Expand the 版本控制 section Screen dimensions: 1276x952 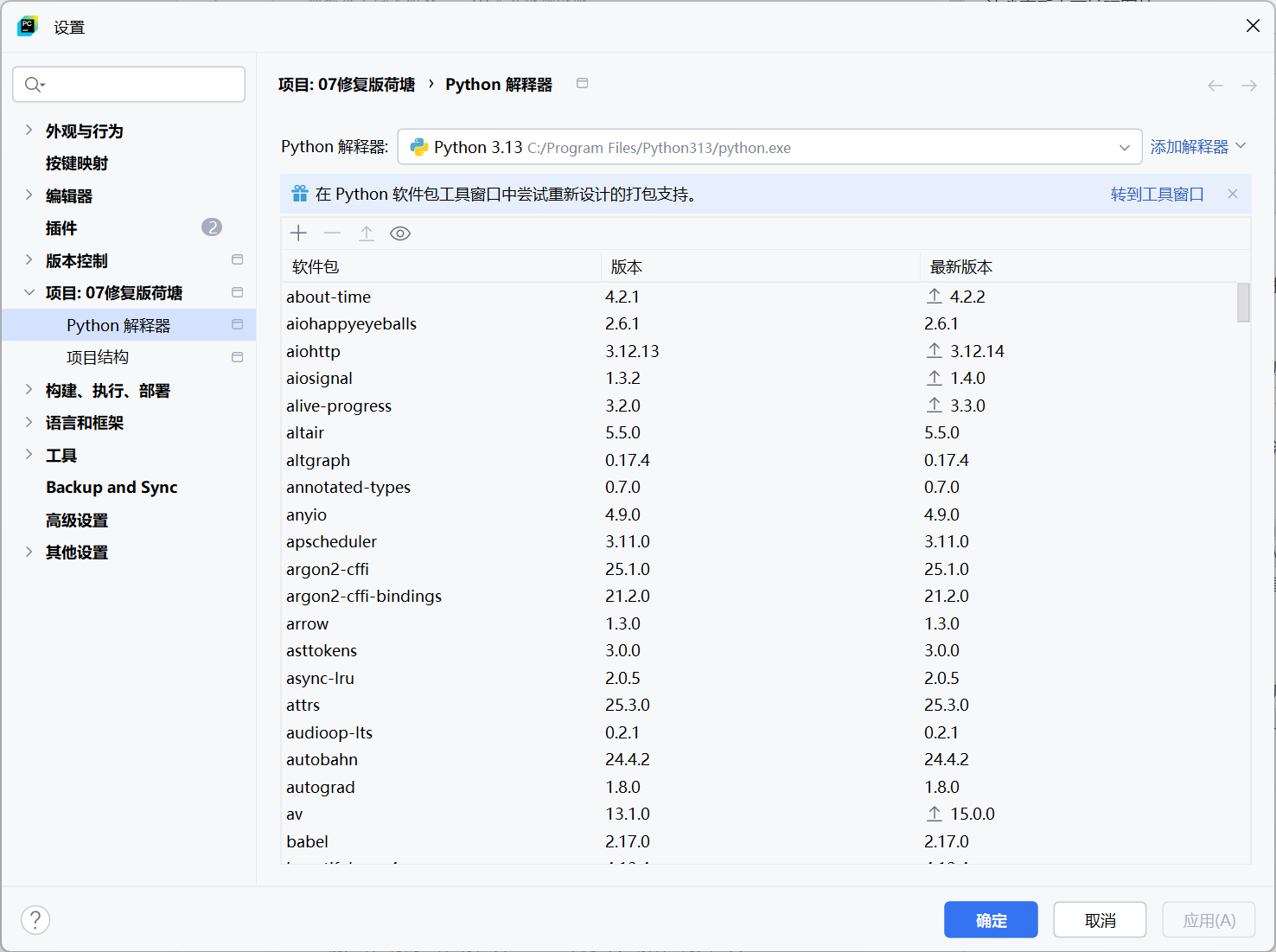pyautogui.click(x=29, y=260)
